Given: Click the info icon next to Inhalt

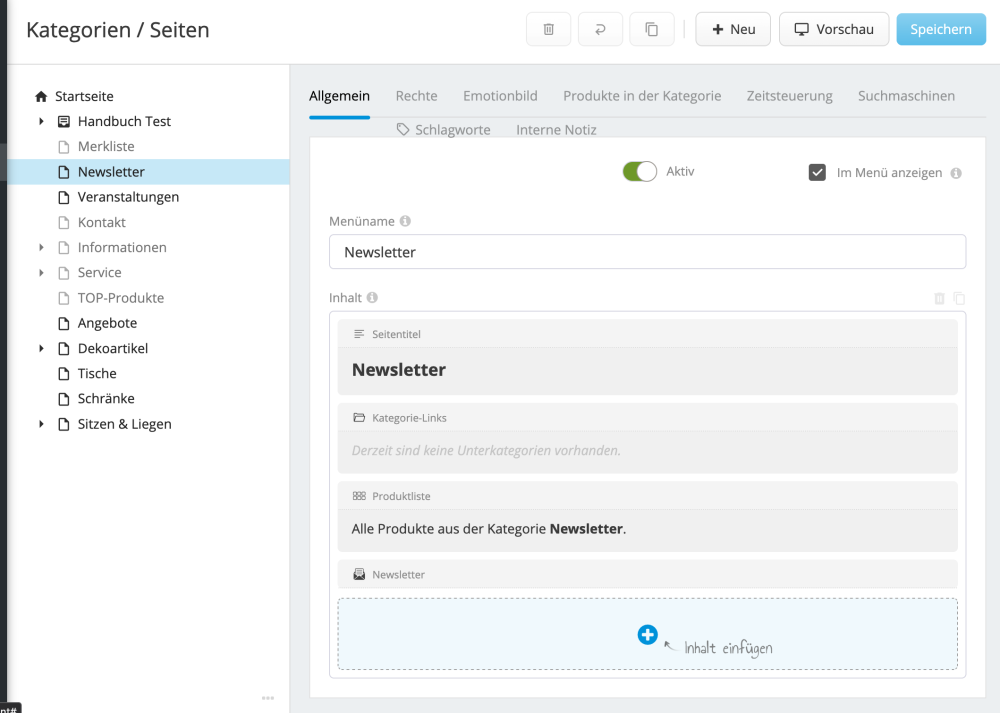Looking at the screenshot, I should tap(371, 297).
